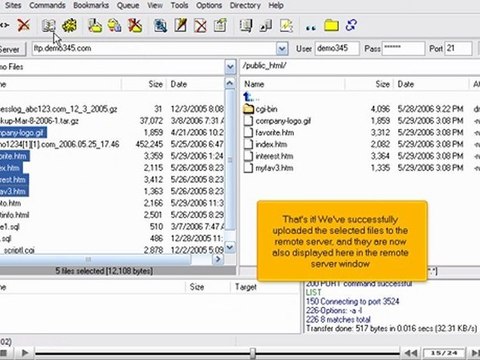The height and width of the screenshot is (360, 480).
Task: Click the Edit file pencil icon
Action: pos(180,26)
